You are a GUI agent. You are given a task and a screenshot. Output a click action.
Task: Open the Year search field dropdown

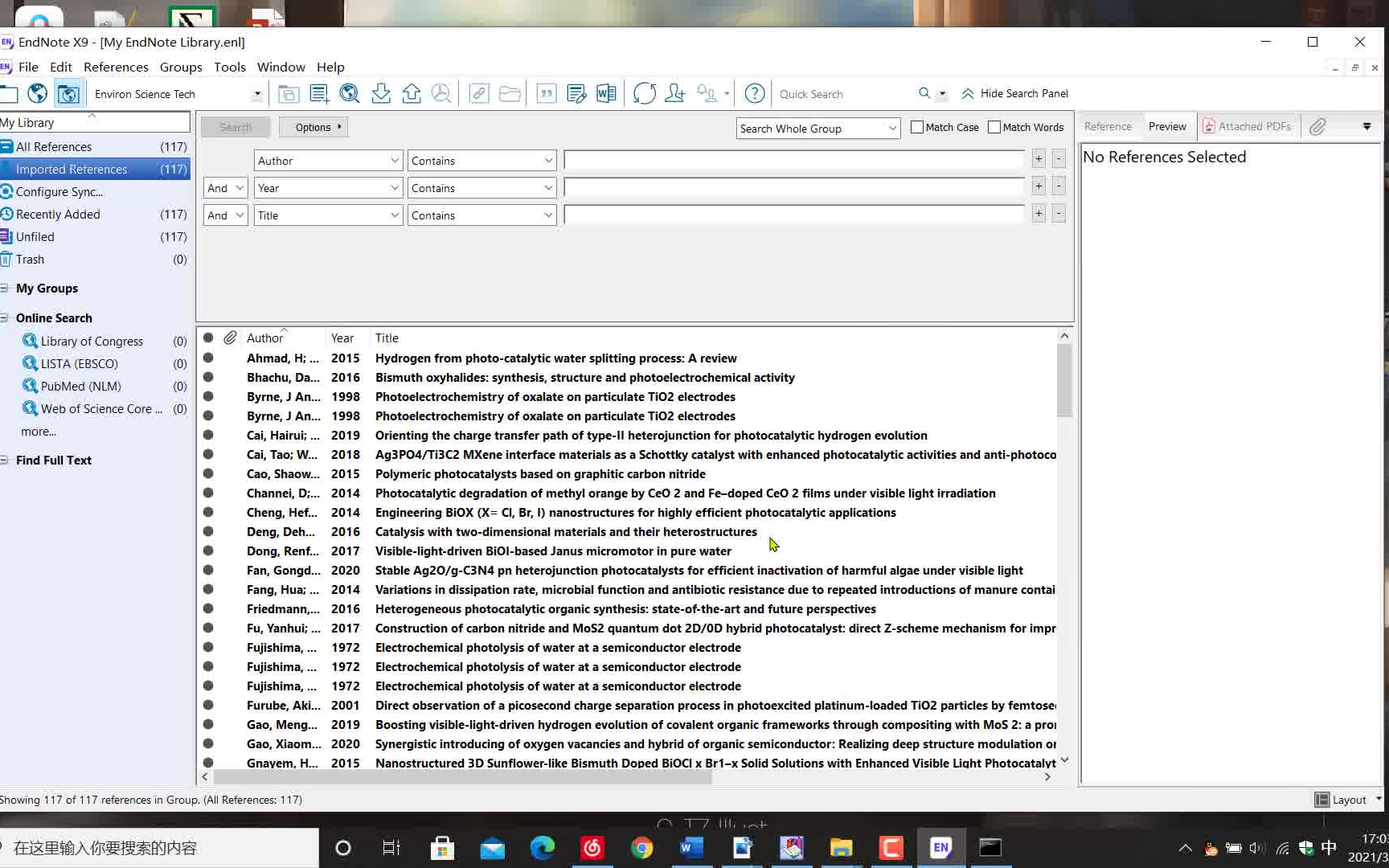pos(328,188)
